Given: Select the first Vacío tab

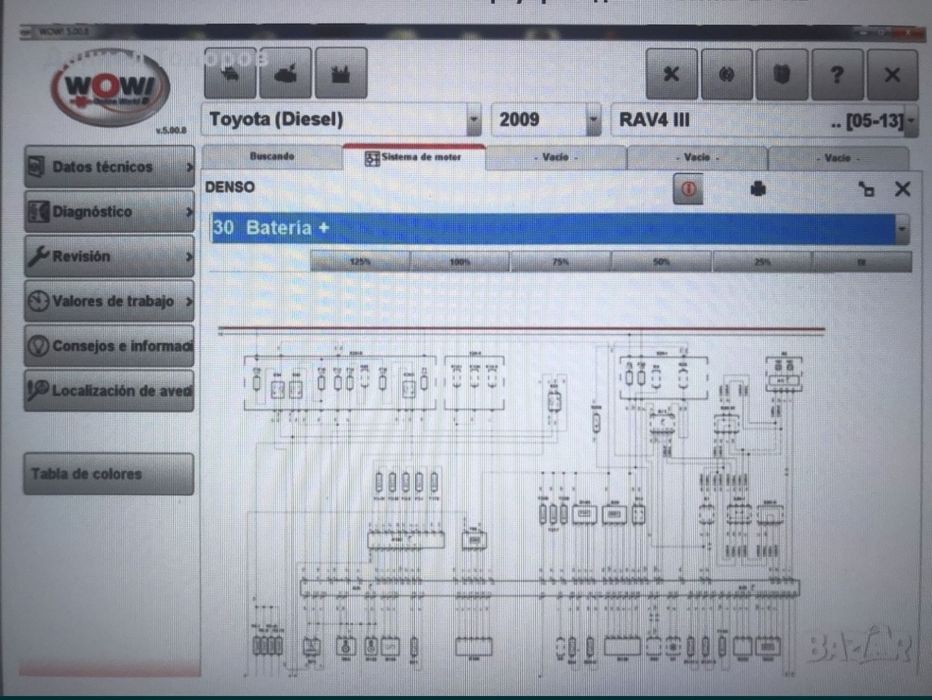Looking at the screenshot, I should click(556, 157).
